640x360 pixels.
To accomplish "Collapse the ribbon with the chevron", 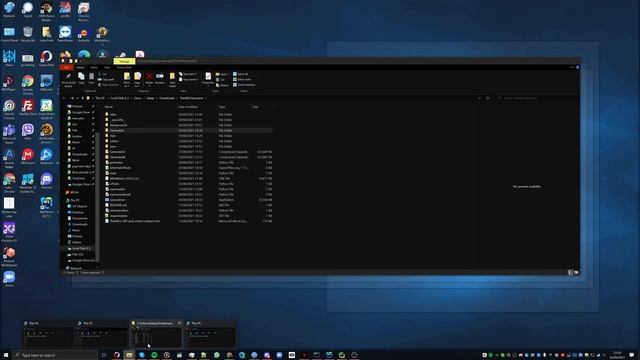I will [572, 67].
